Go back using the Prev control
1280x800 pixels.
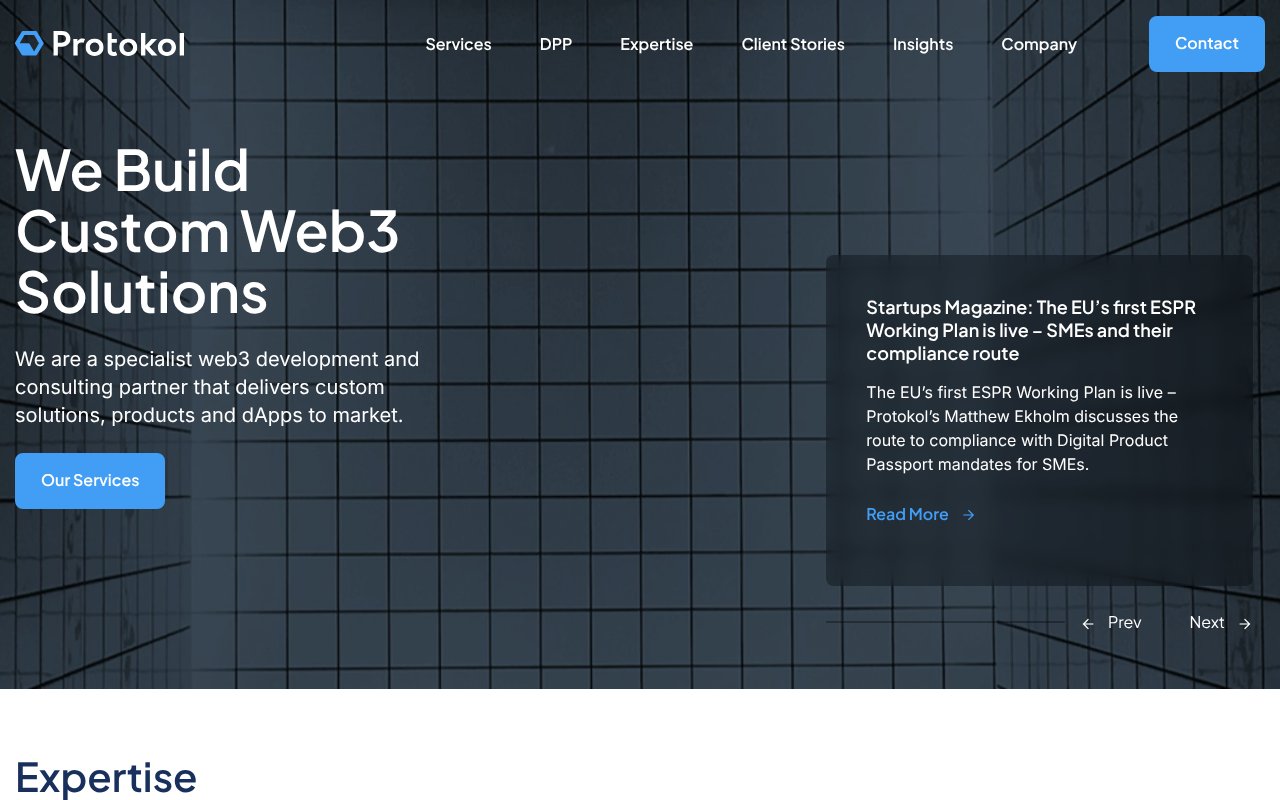tap(1124, 622)
